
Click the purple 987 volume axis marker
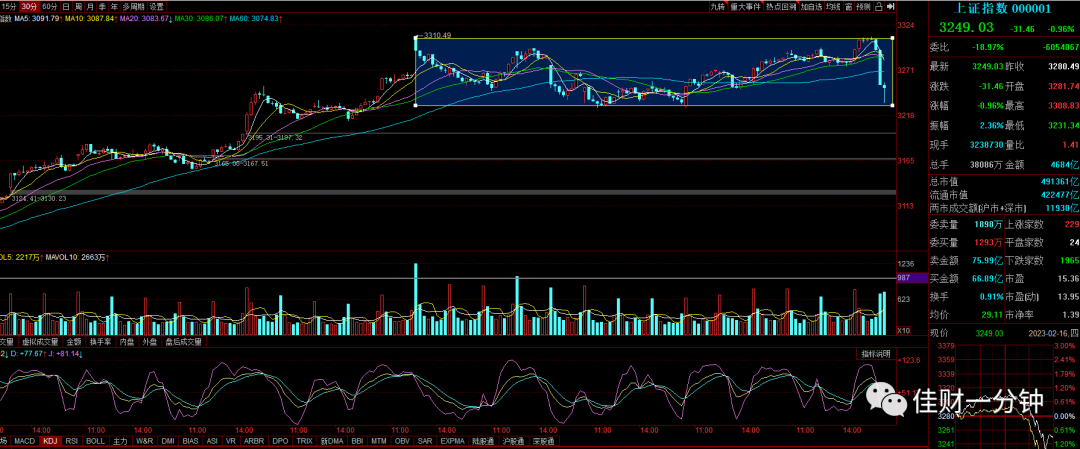pos(911,277)
